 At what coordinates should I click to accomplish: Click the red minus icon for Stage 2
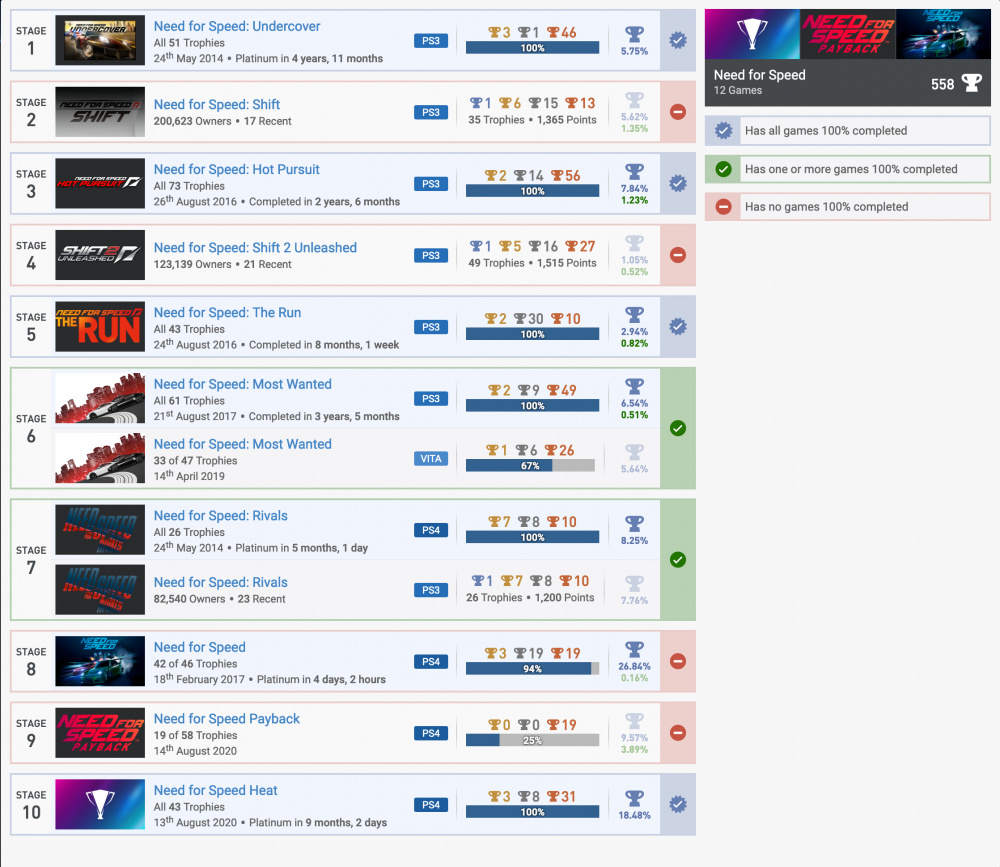coord(677,112)
